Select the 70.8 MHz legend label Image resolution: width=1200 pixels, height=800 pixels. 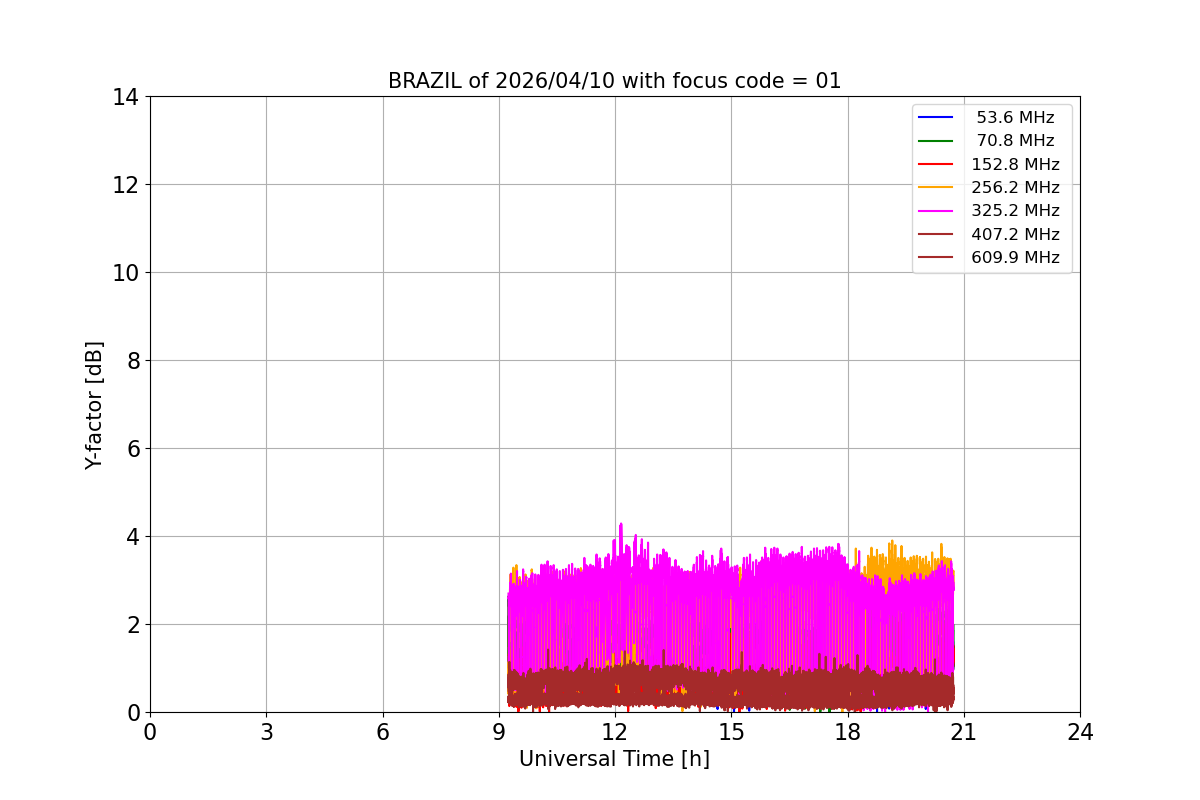1015,141
